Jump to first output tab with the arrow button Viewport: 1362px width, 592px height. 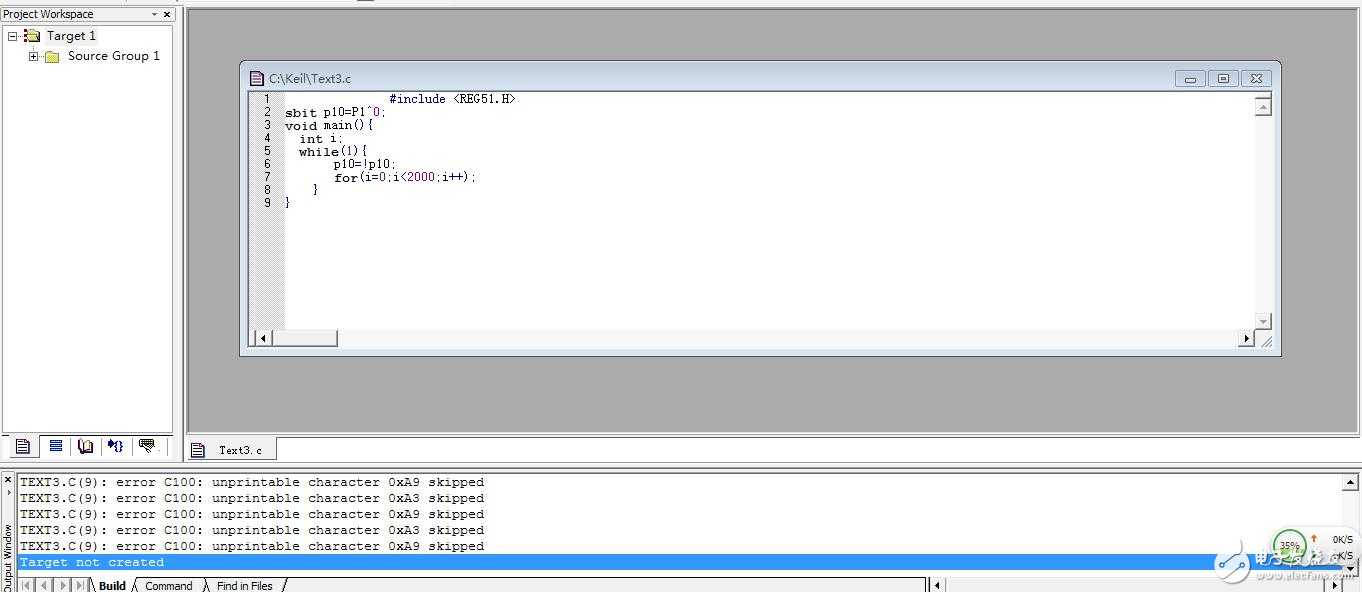point(27,585)
